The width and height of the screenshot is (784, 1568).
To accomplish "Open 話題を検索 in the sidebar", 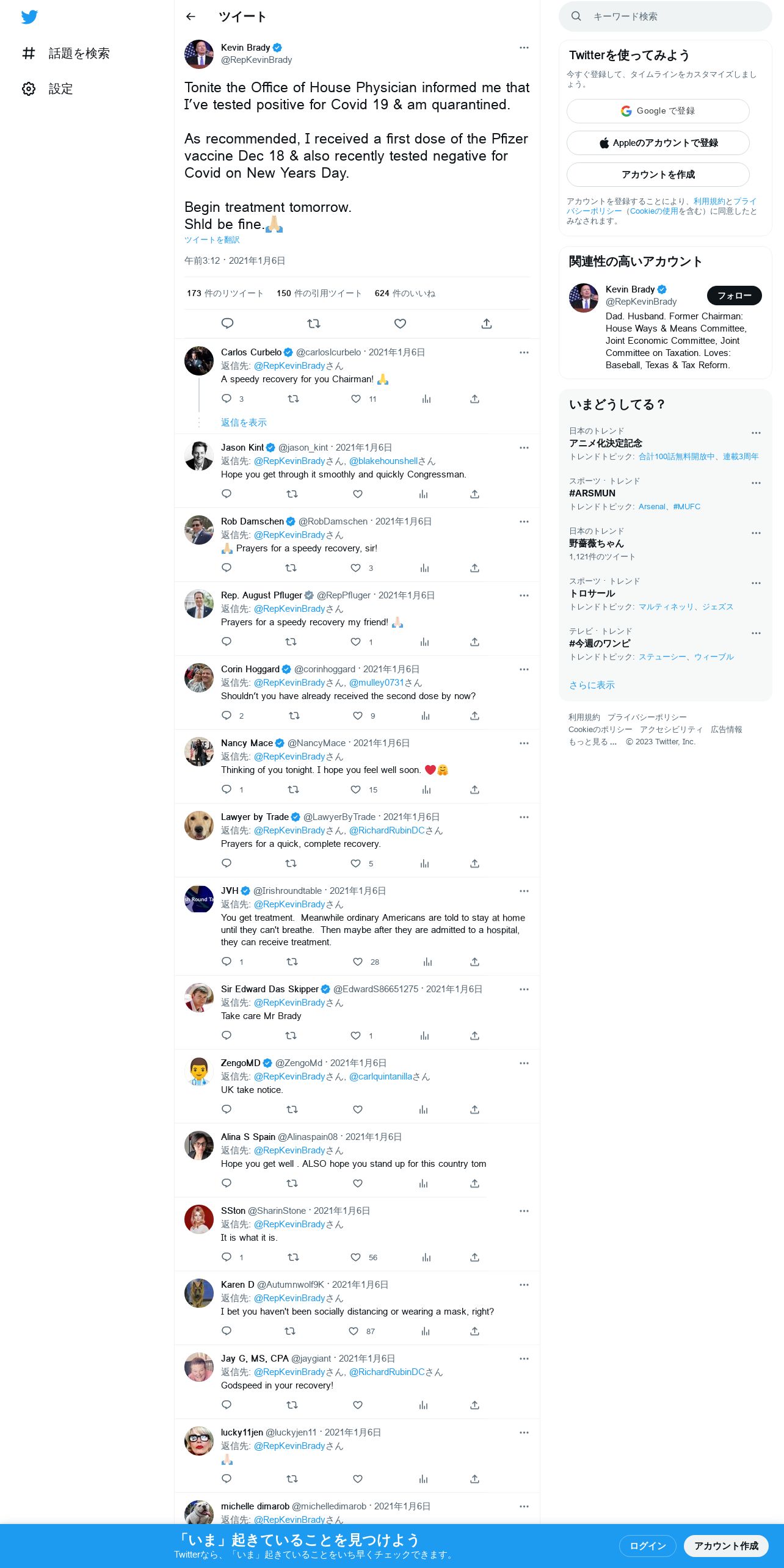I will pyautogui.click(x=66, y=54).
